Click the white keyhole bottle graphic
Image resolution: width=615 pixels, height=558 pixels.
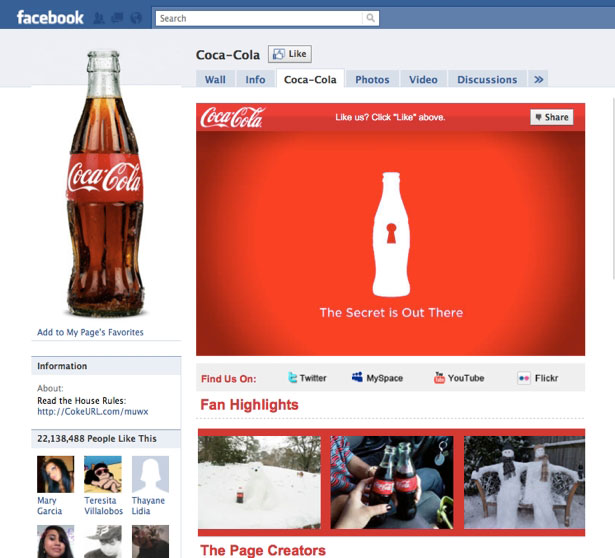coord(391,234)
